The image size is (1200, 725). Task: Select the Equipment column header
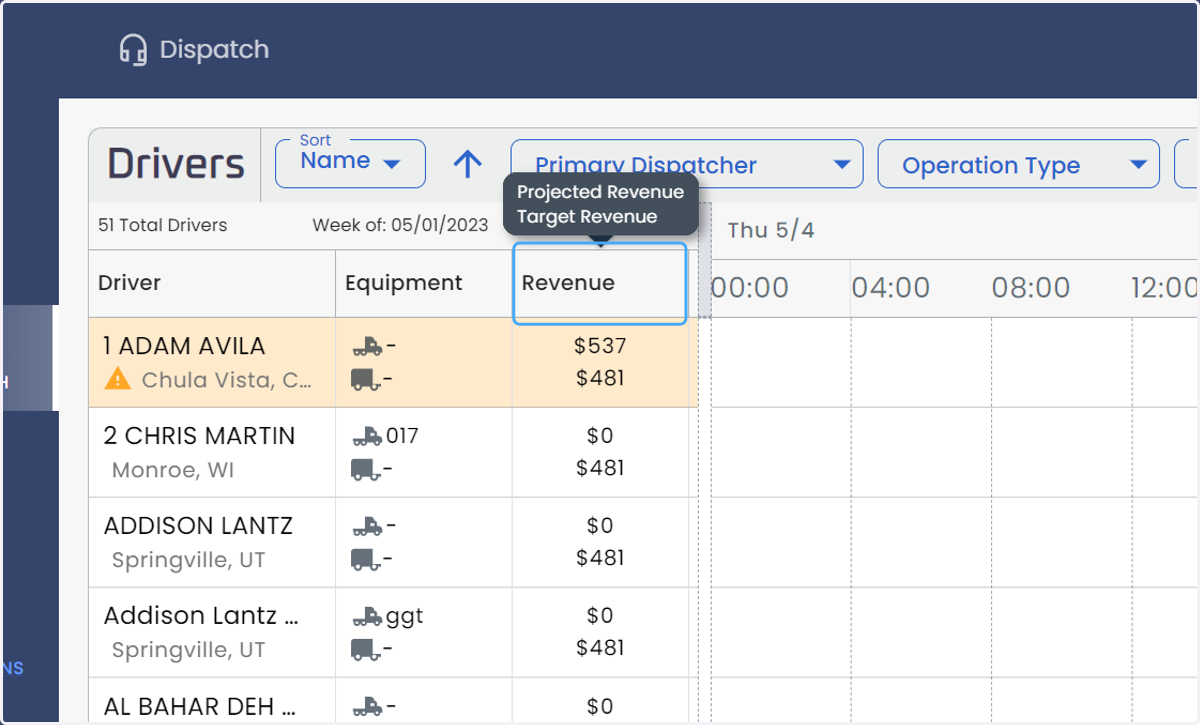[424, 283]
